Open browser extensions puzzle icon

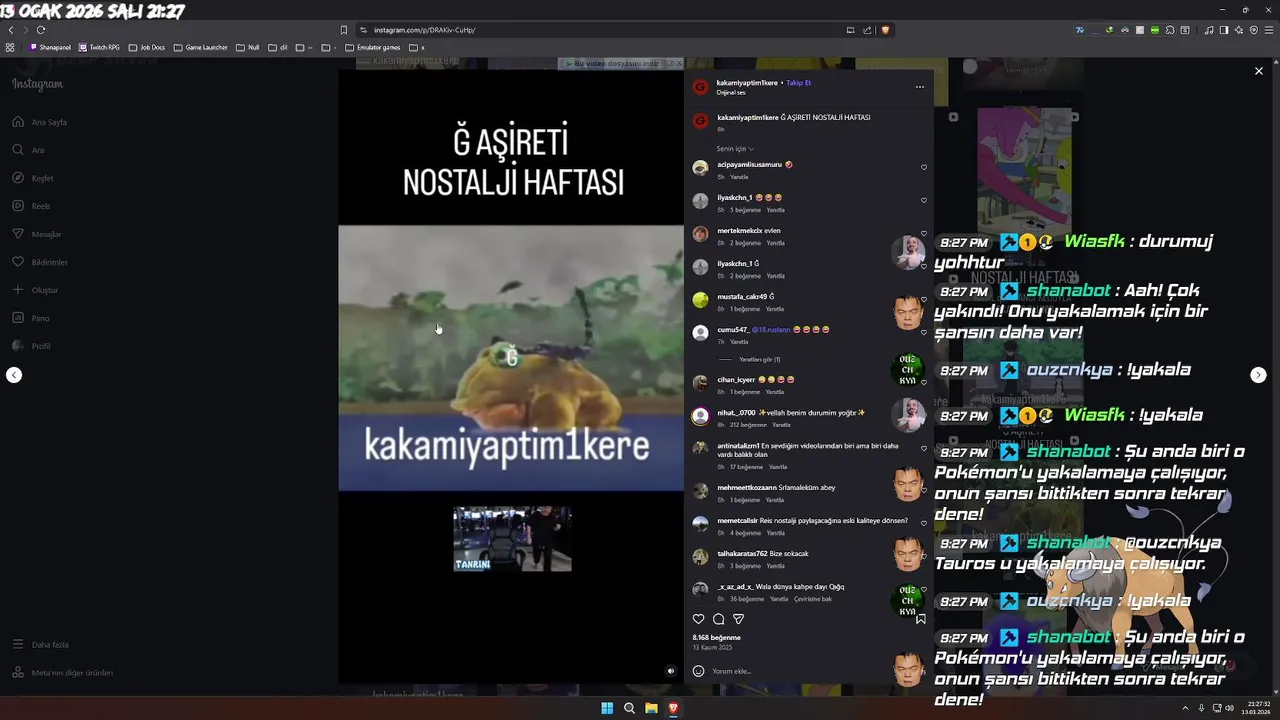(x=1170, y=30)
